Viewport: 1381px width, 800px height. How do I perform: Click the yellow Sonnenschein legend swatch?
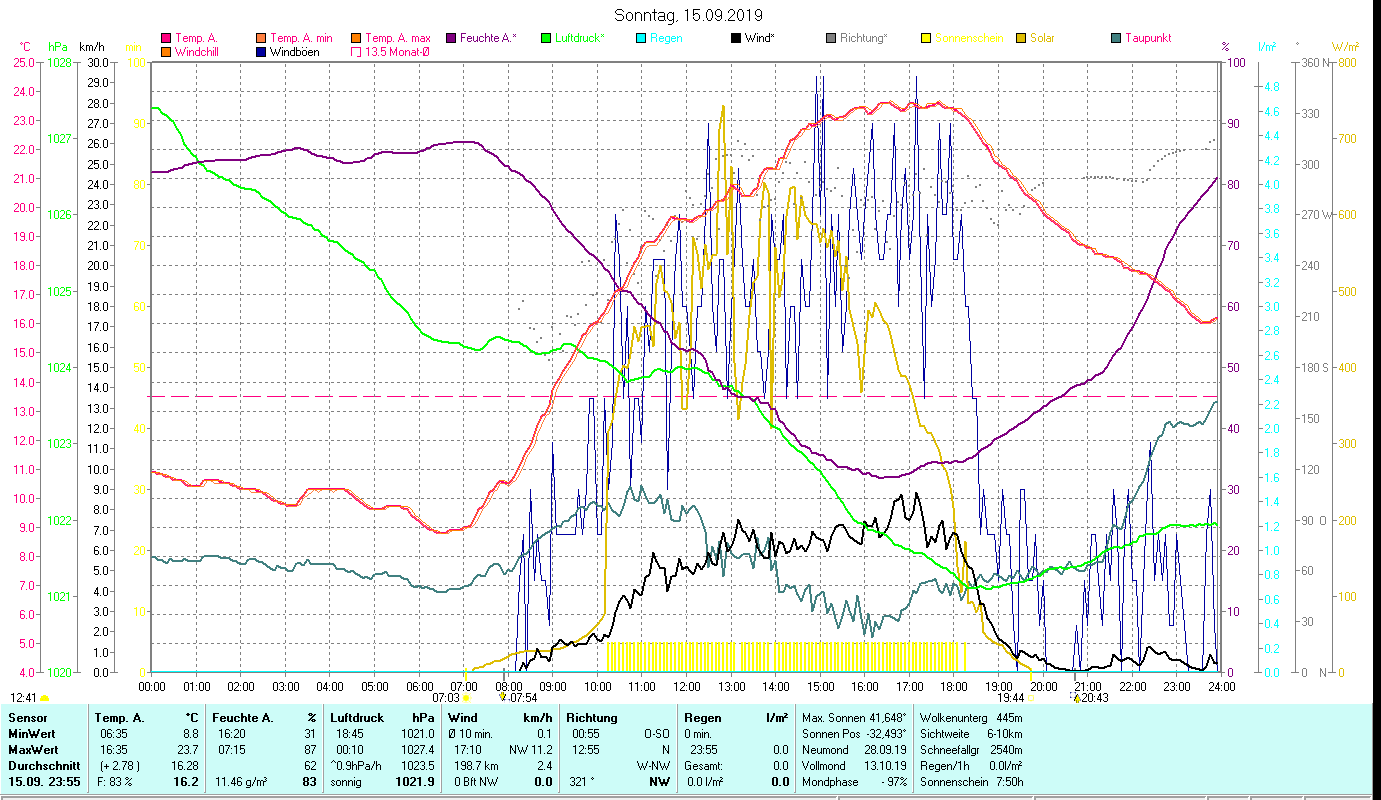click(926, 38)
